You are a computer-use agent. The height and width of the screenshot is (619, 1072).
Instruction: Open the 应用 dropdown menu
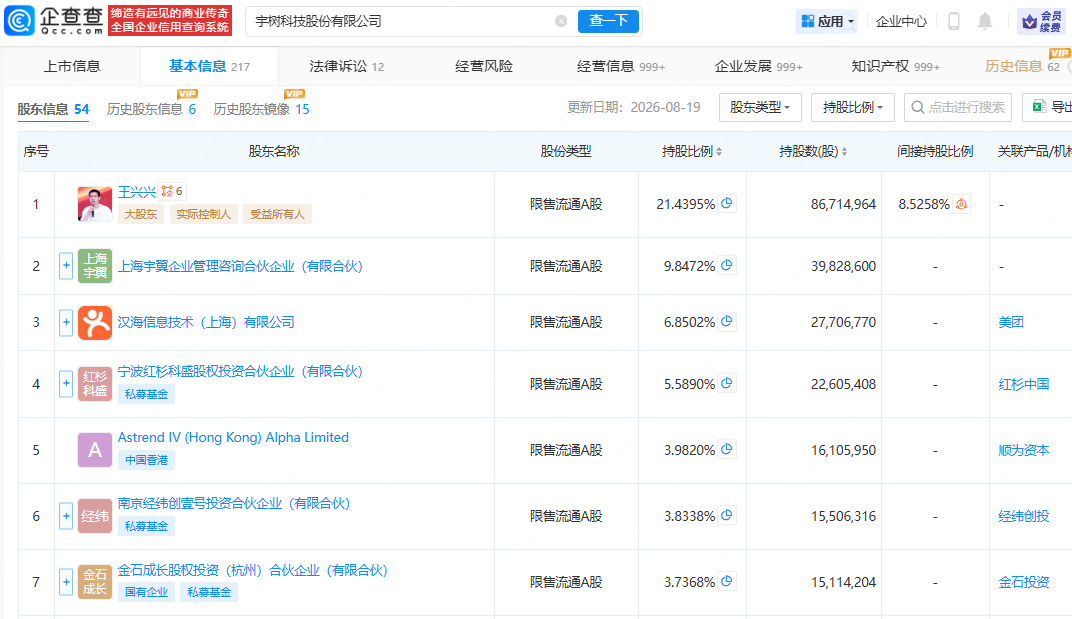click(x=827, y=21)
